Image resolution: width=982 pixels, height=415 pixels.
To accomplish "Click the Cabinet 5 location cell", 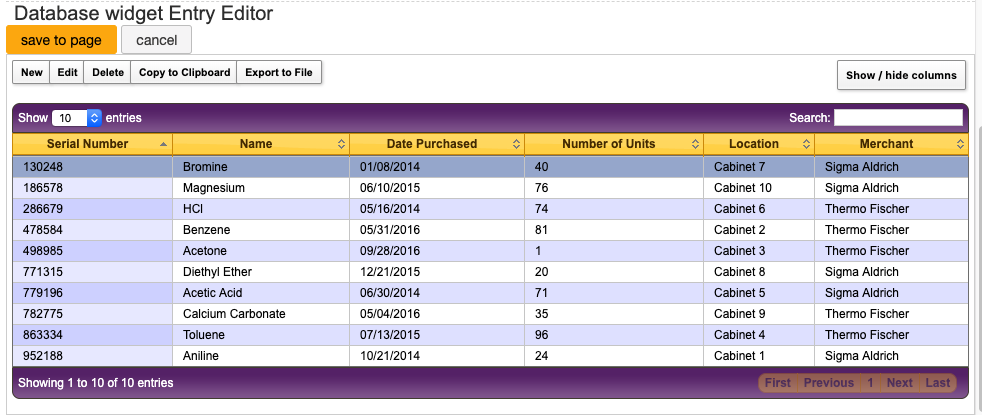I will pyautogui.click(x=759, y=293).
